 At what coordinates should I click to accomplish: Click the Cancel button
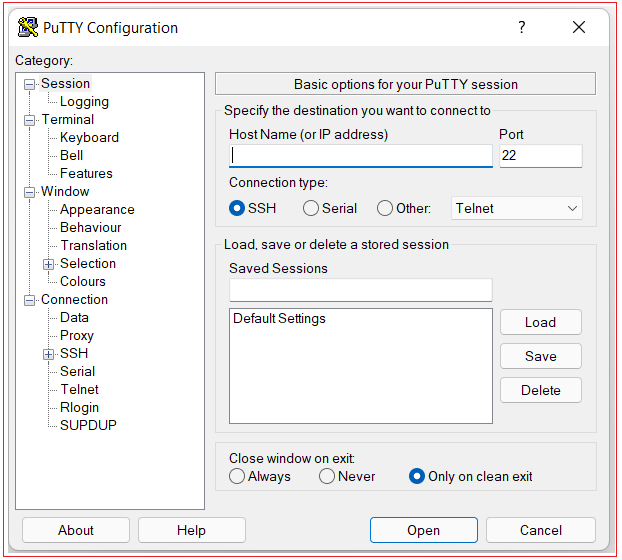541,530
